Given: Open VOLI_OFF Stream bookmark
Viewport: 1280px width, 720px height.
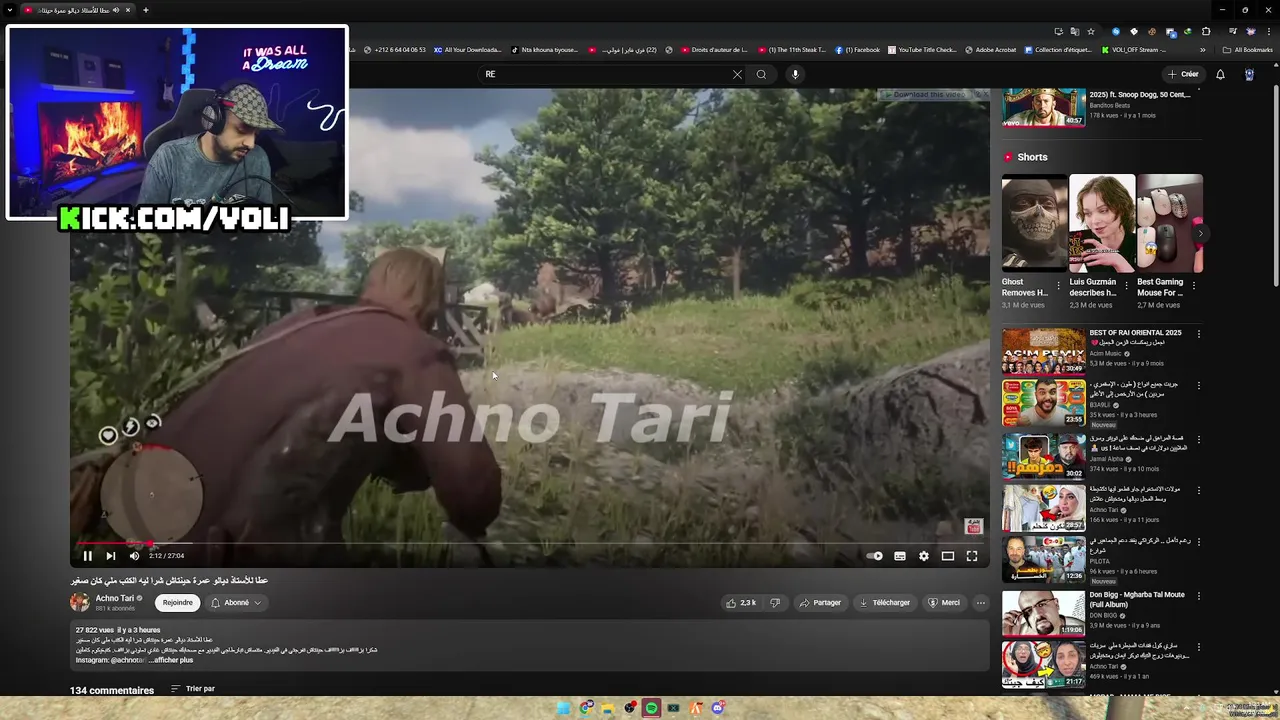Looking at the screenshot, I should 1134,50.
